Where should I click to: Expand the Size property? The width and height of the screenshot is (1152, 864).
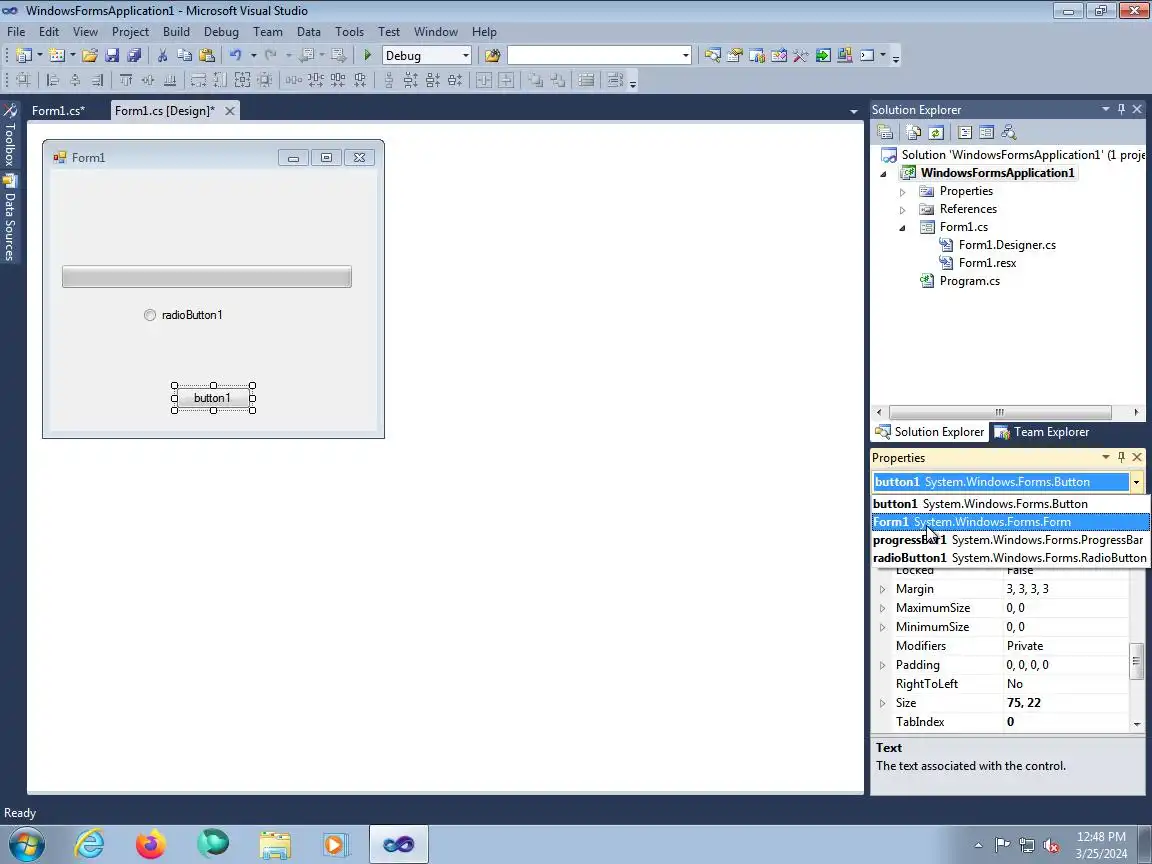tap(882, 703)
